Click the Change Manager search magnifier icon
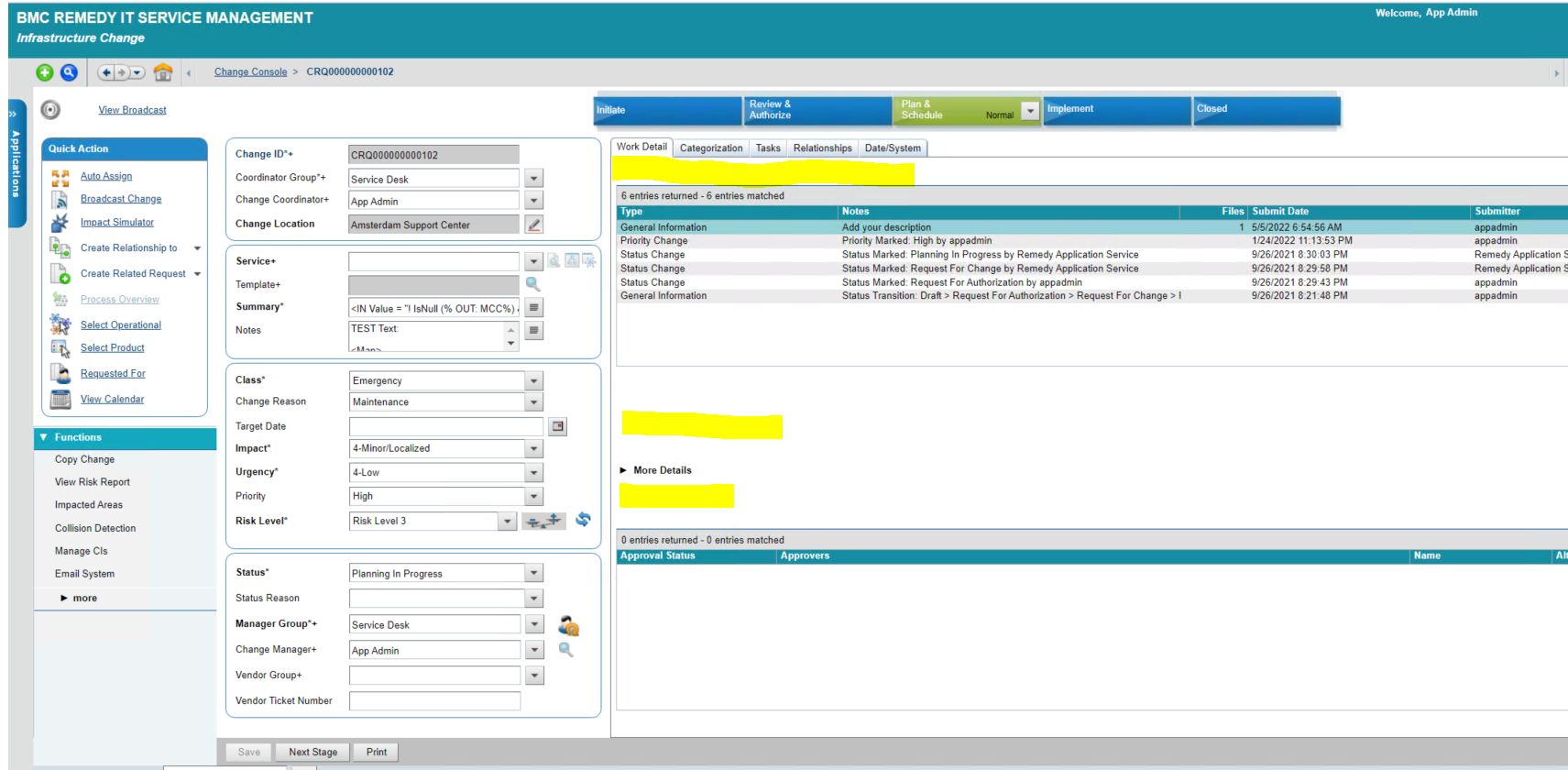 coord(566,649)
